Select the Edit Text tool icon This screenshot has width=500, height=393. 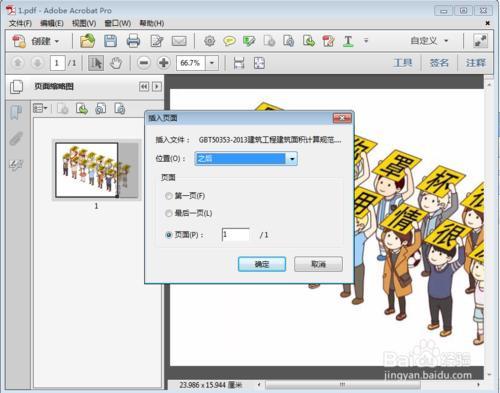[348, 41]
